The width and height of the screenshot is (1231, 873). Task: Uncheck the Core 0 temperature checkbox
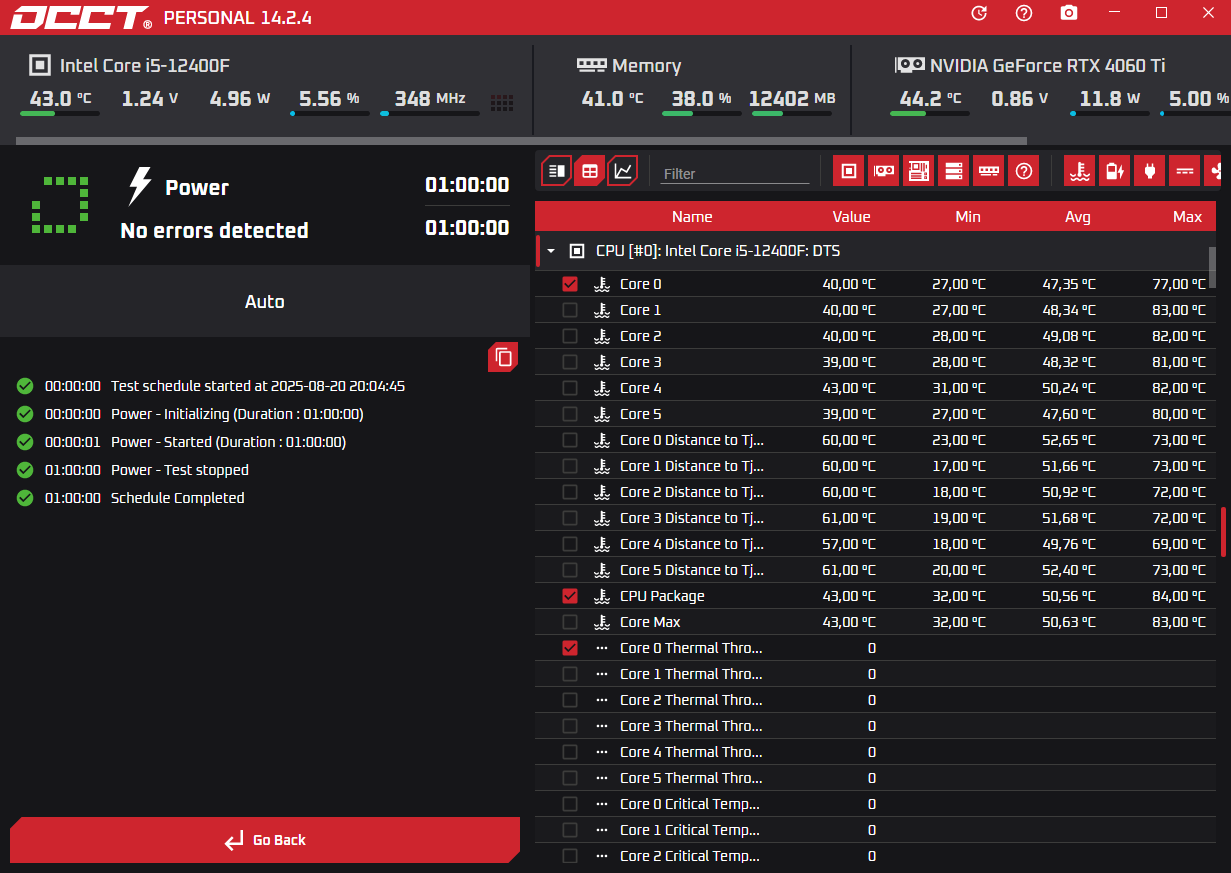[x=570, y=284]
